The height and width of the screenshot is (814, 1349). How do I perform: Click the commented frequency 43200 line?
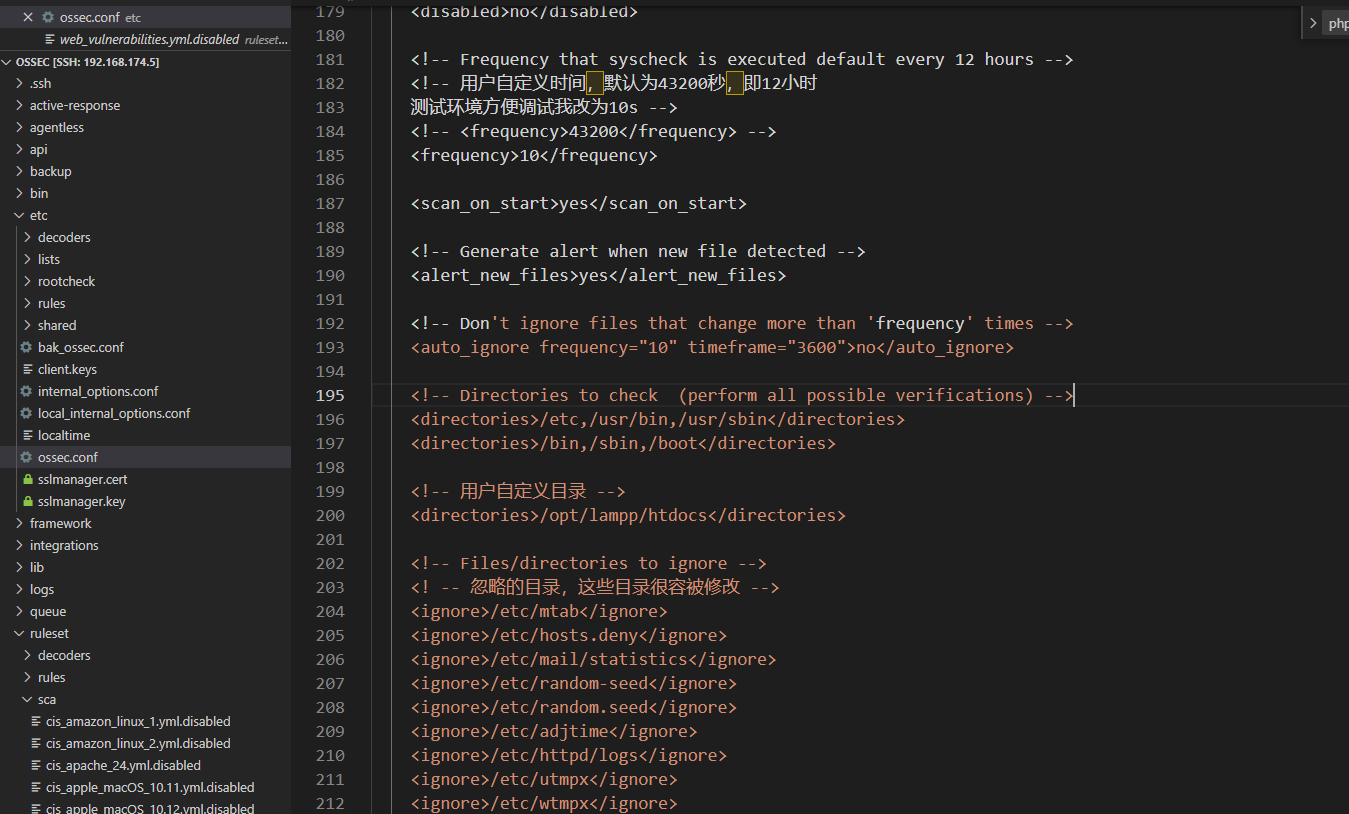click(593, 131)
